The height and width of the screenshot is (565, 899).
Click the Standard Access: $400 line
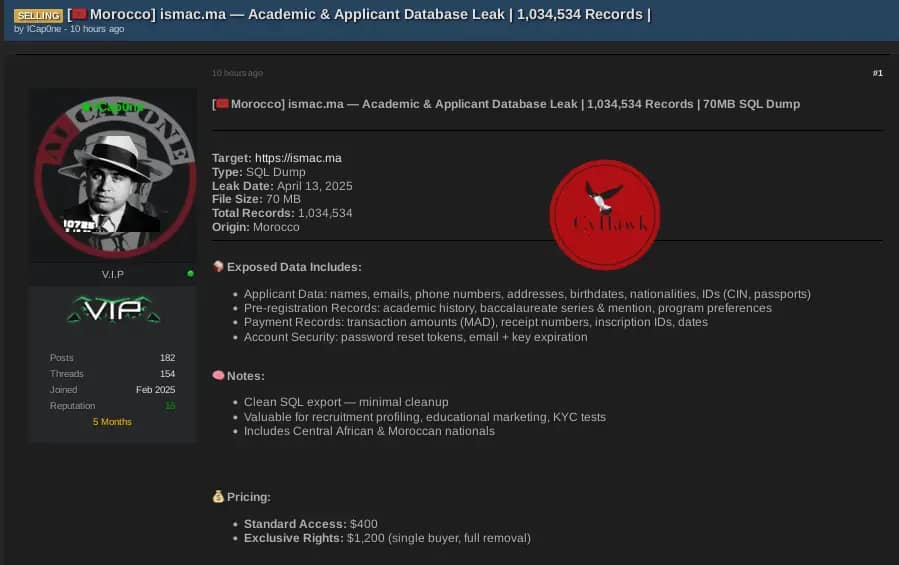(x=310, y=524)
